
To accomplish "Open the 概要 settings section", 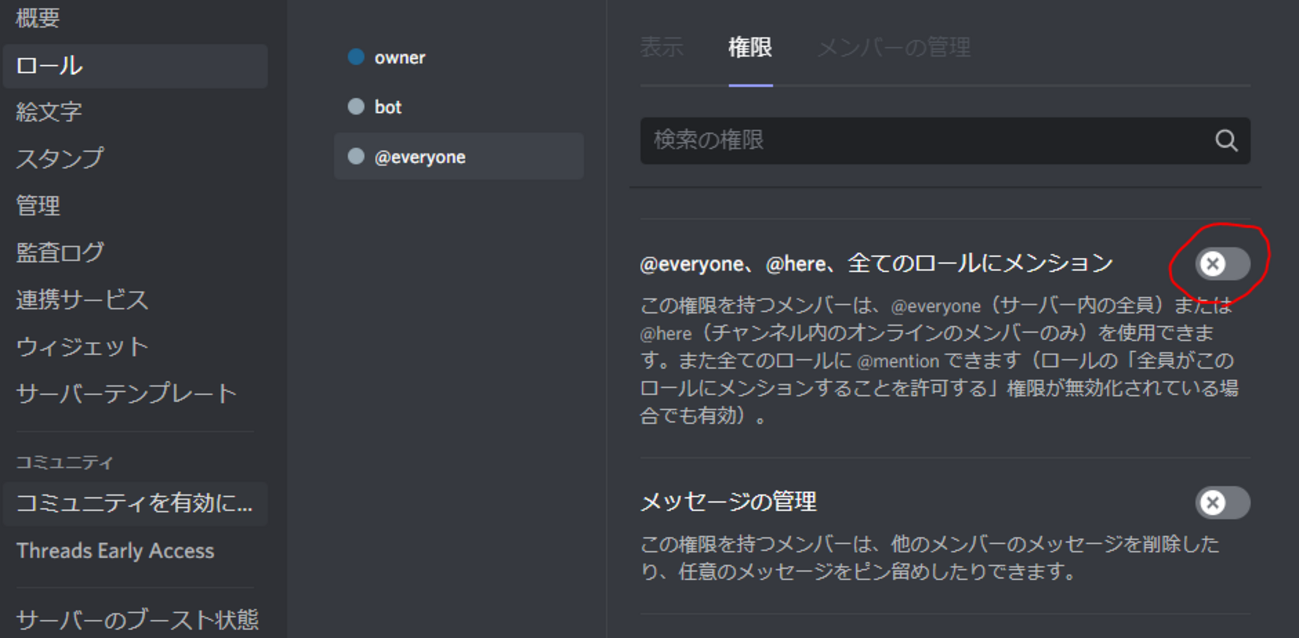I will (38, 17).
